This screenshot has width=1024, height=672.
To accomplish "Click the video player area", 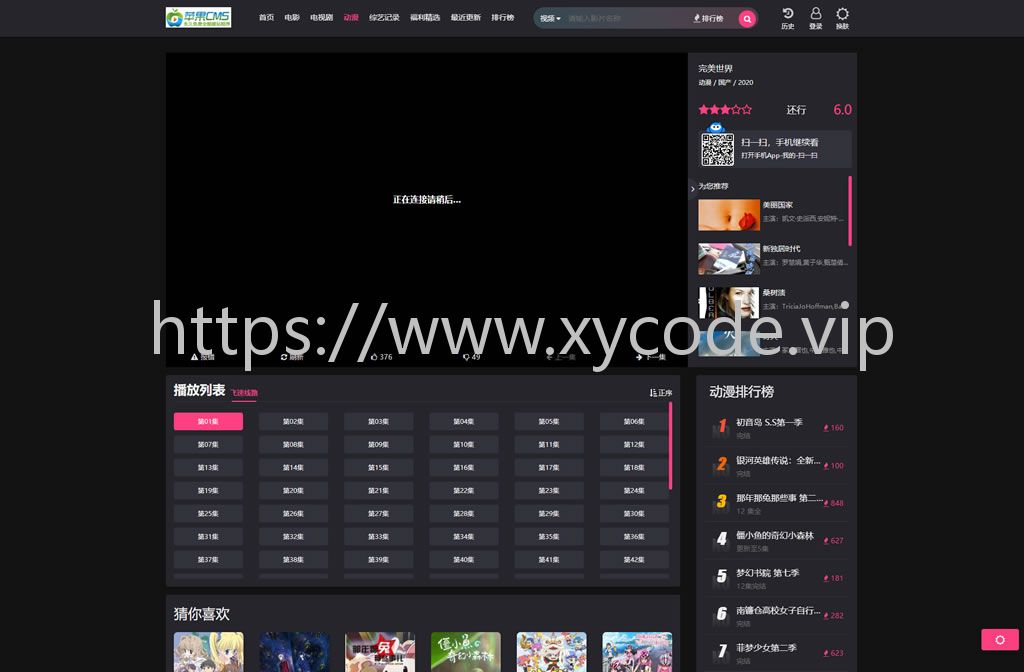I will [426, 200].
